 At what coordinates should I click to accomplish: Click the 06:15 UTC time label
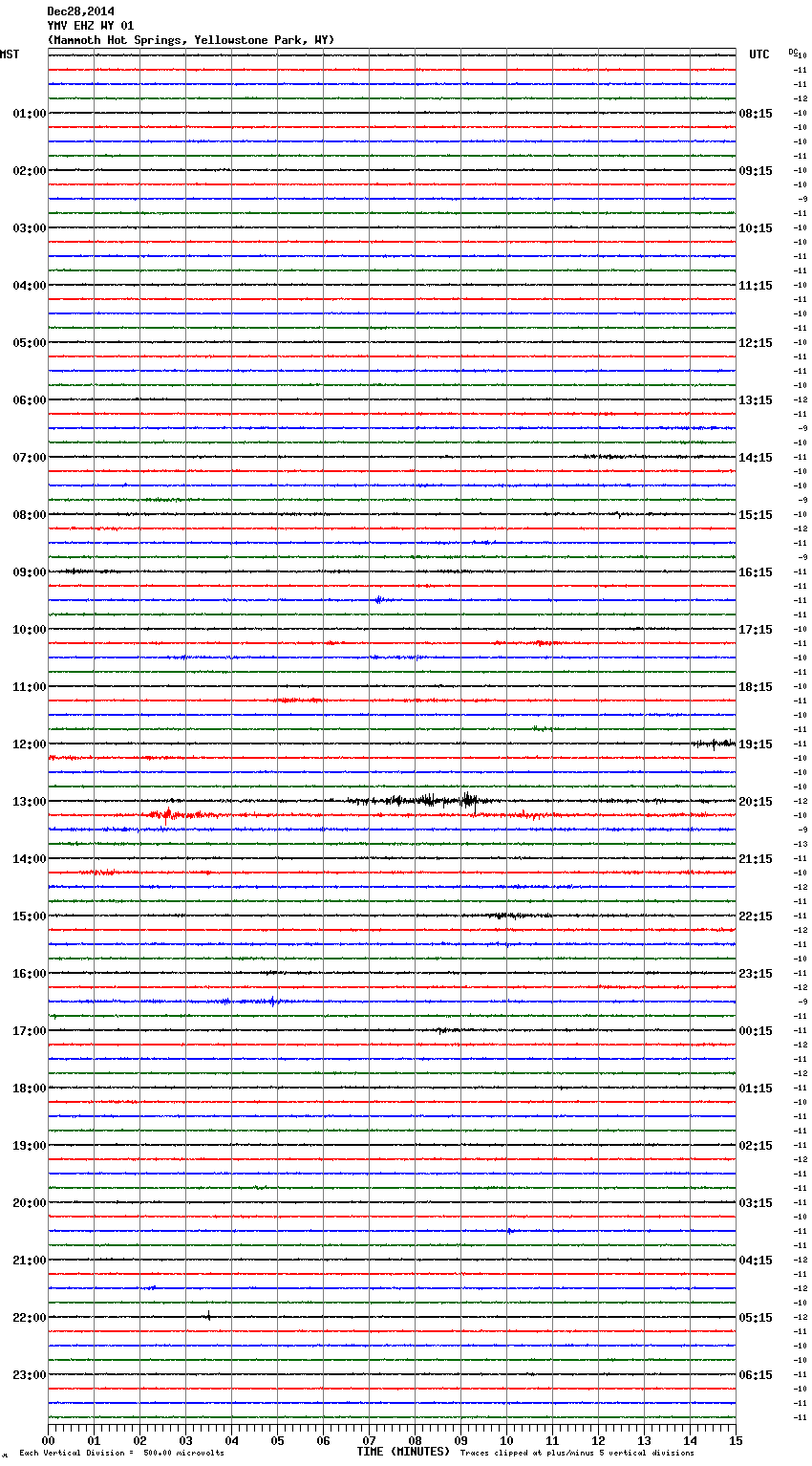756,1375
